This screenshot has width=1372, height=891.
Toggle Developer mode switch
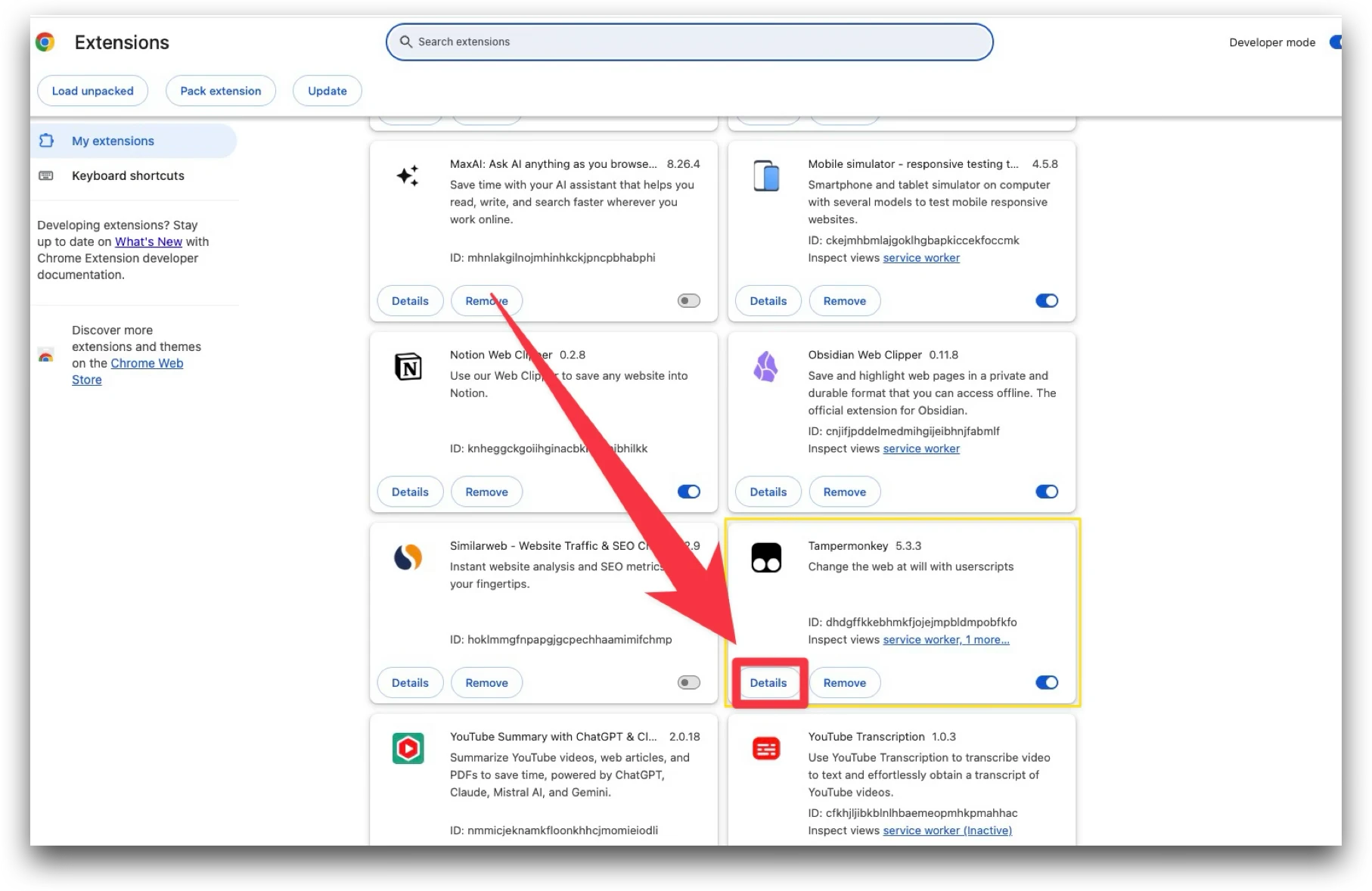tap(1336, 42)
